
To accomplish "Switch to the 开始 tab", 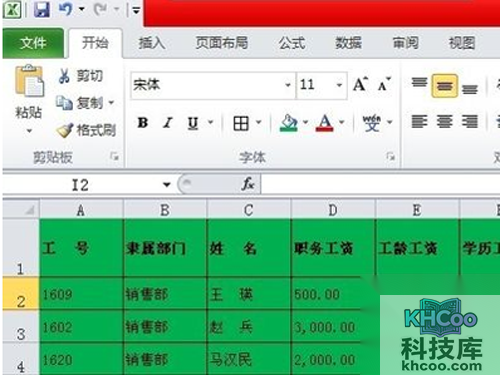I will [x=95, y=43].
